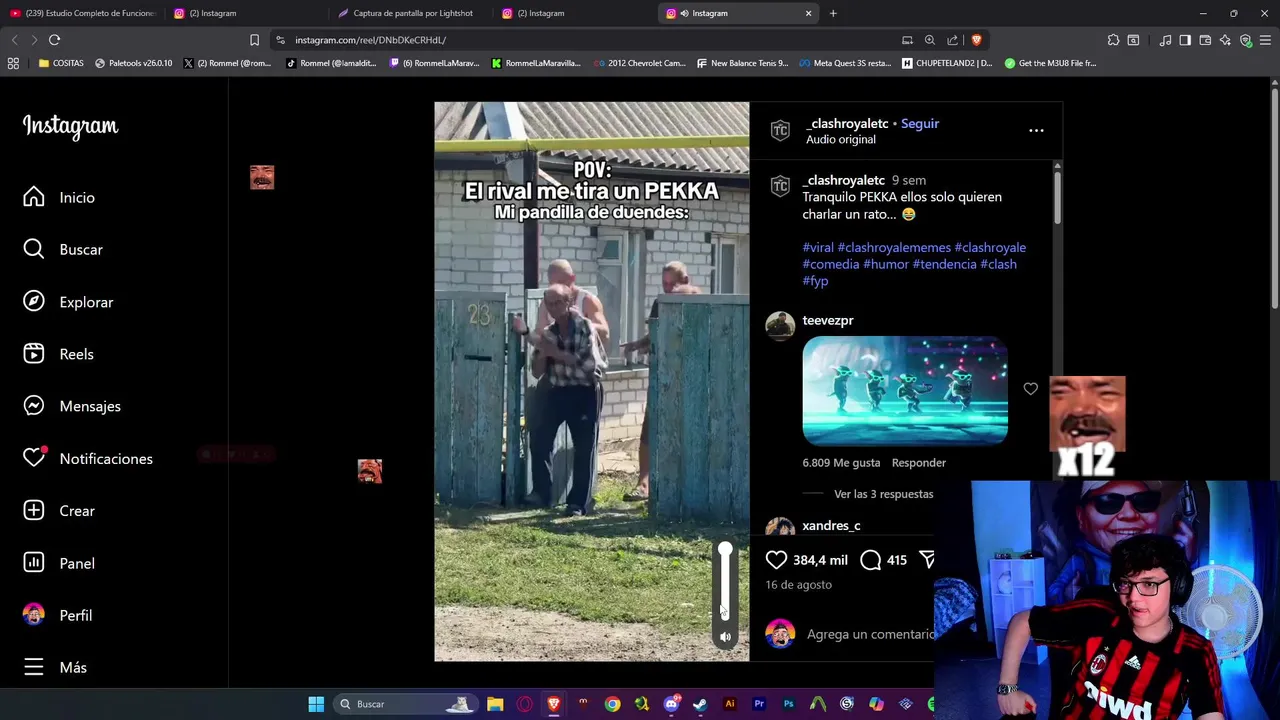Open the Get the M3U8 File bookmark
Viewport: 1280px width, 720px height.
click(1050, 63)
